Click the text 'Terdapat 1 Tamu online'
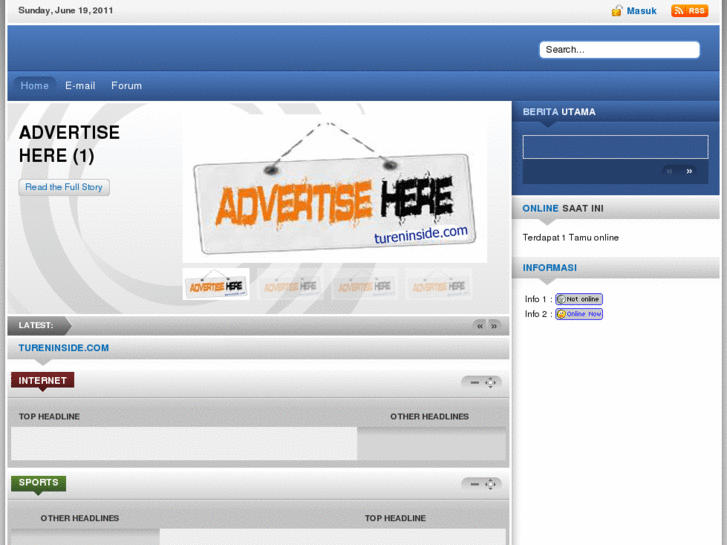The width and height of the screenshot is (727, 545). click(571, 237)
